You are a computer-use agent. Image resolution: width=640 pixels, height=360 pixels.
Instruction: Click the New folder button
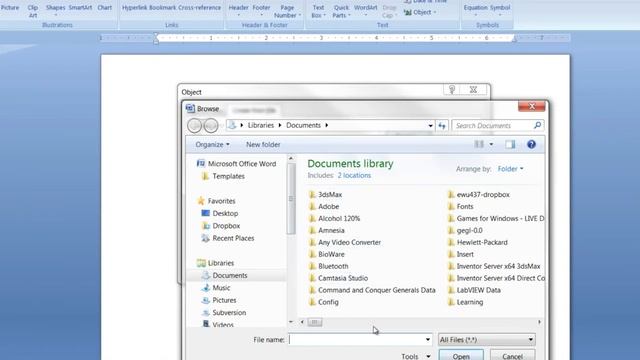(263, 144)
